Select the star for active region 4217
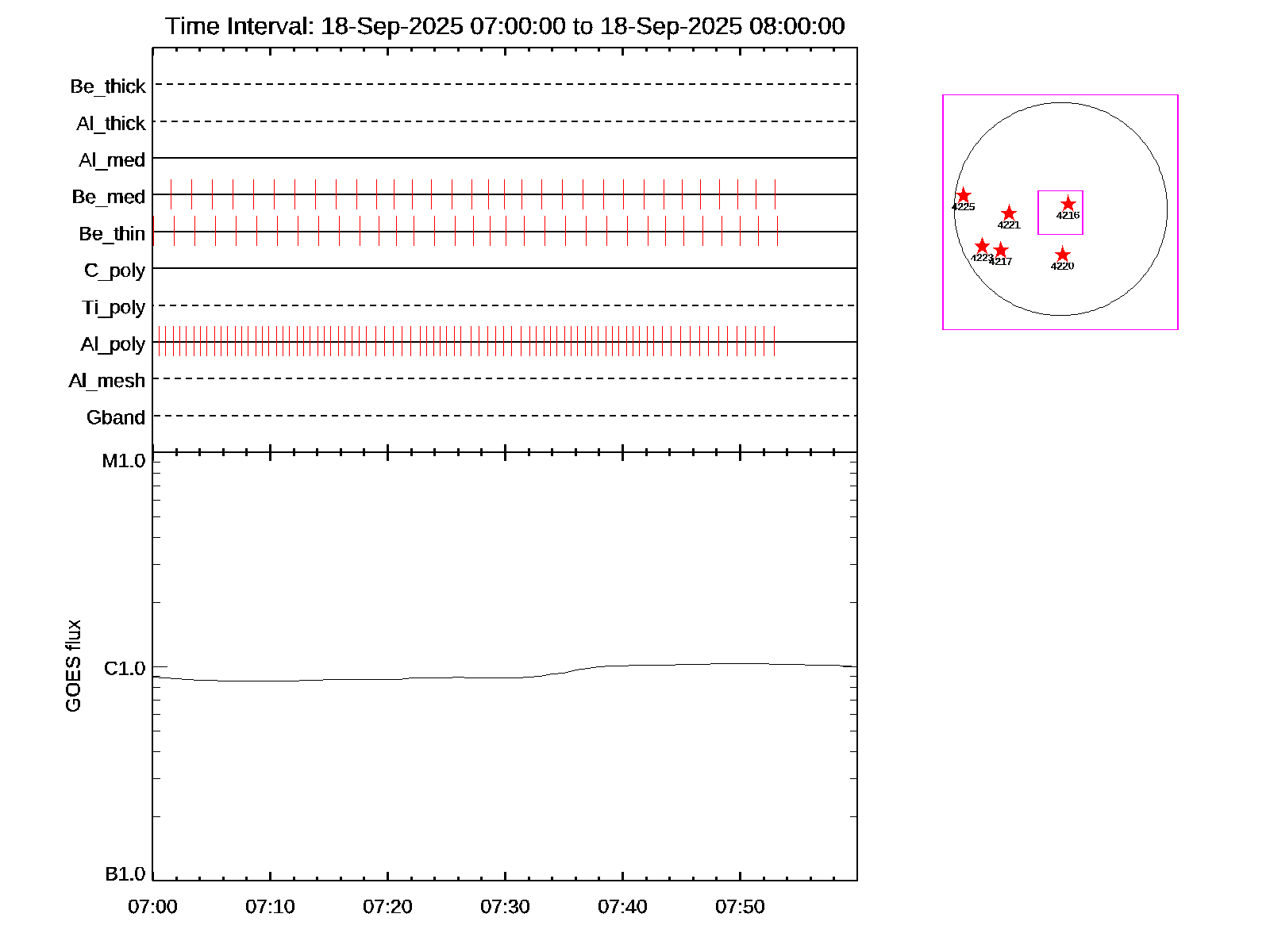The width and height of the screenshot is (1270, 952). point(1001,251)
